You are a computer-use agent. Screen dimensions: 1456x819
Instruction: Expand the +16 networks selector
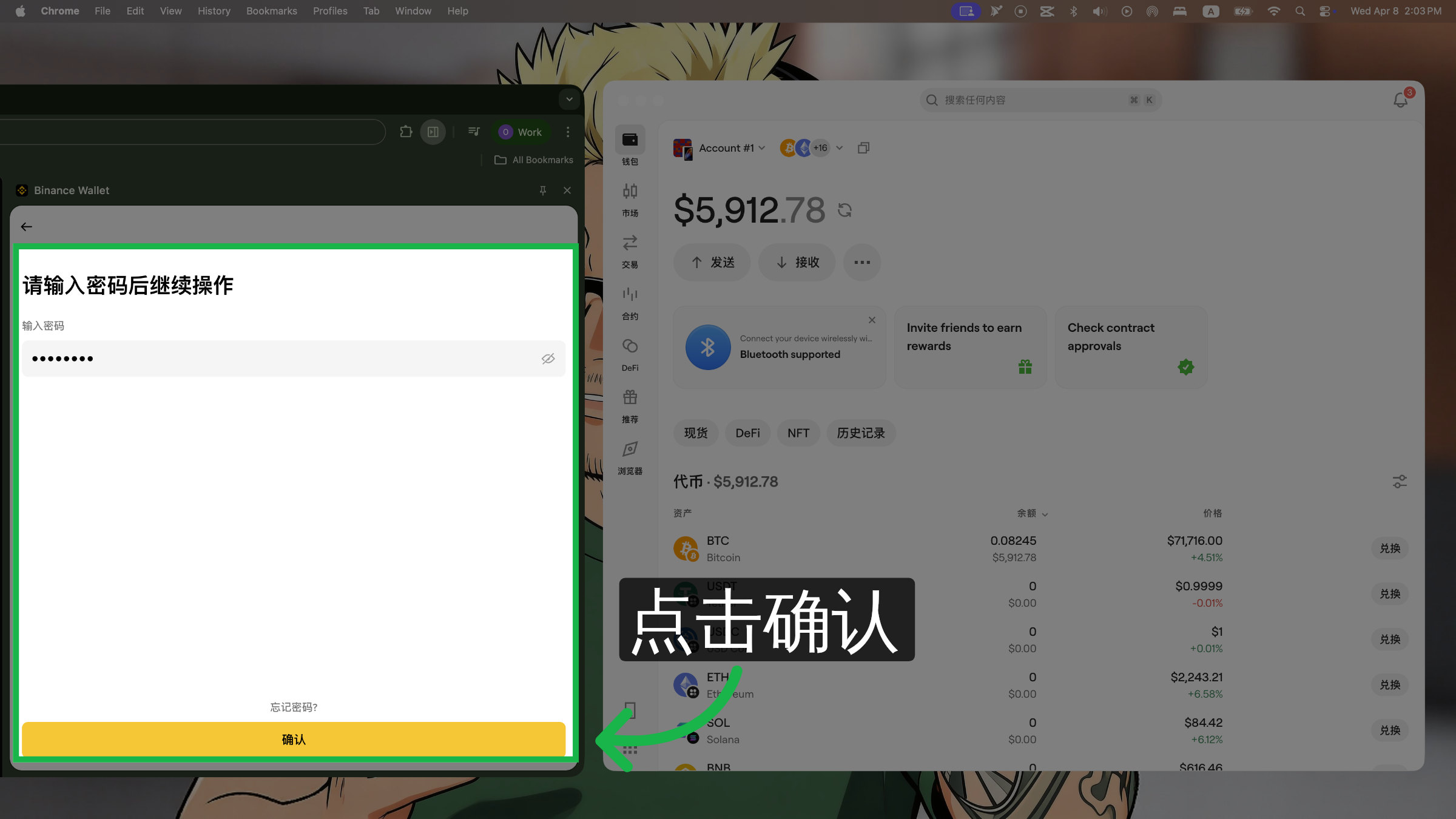pyautogui.click(x=812, y=148)
